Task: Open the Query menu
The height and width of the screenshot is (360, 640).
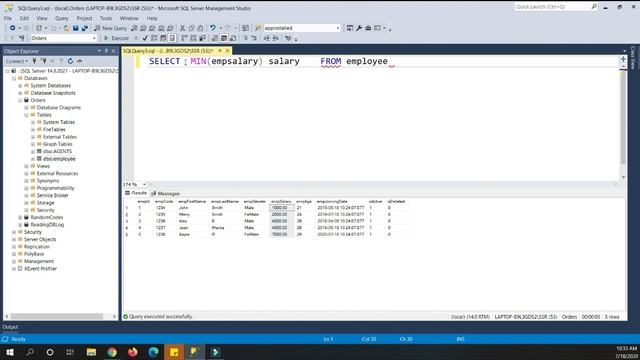Action: [x=62, y=18]
